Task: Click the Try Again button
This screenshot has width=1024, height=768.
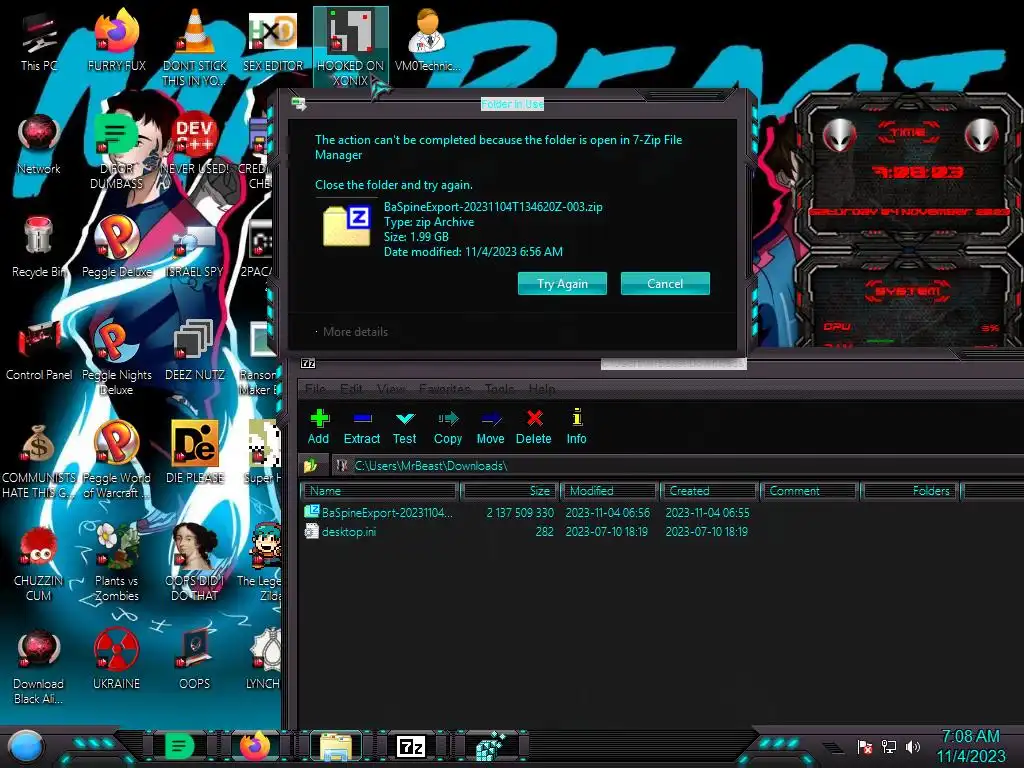Action: (562, 283)
